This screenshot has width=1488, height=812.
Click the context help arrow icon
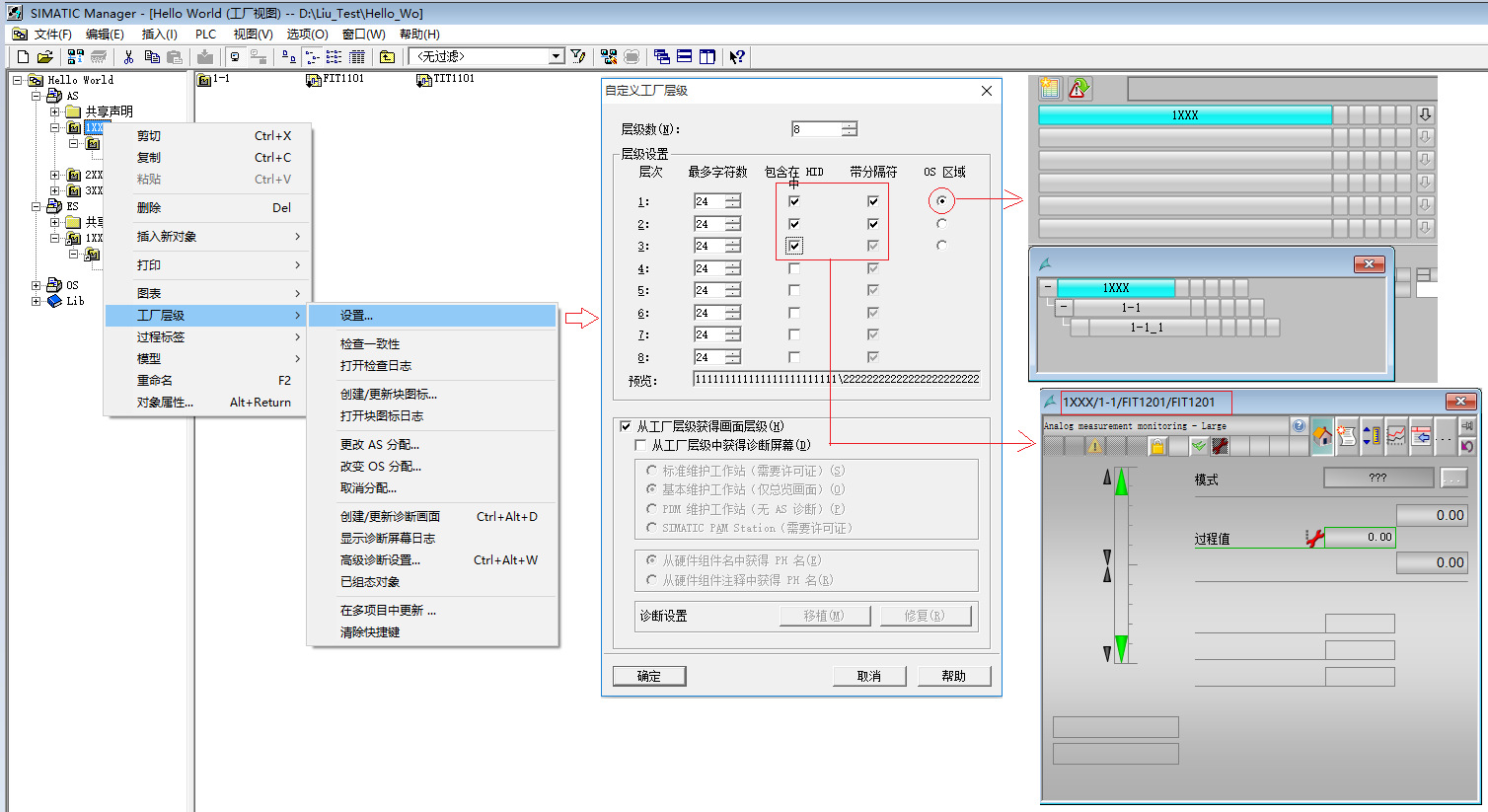(736, 57)
